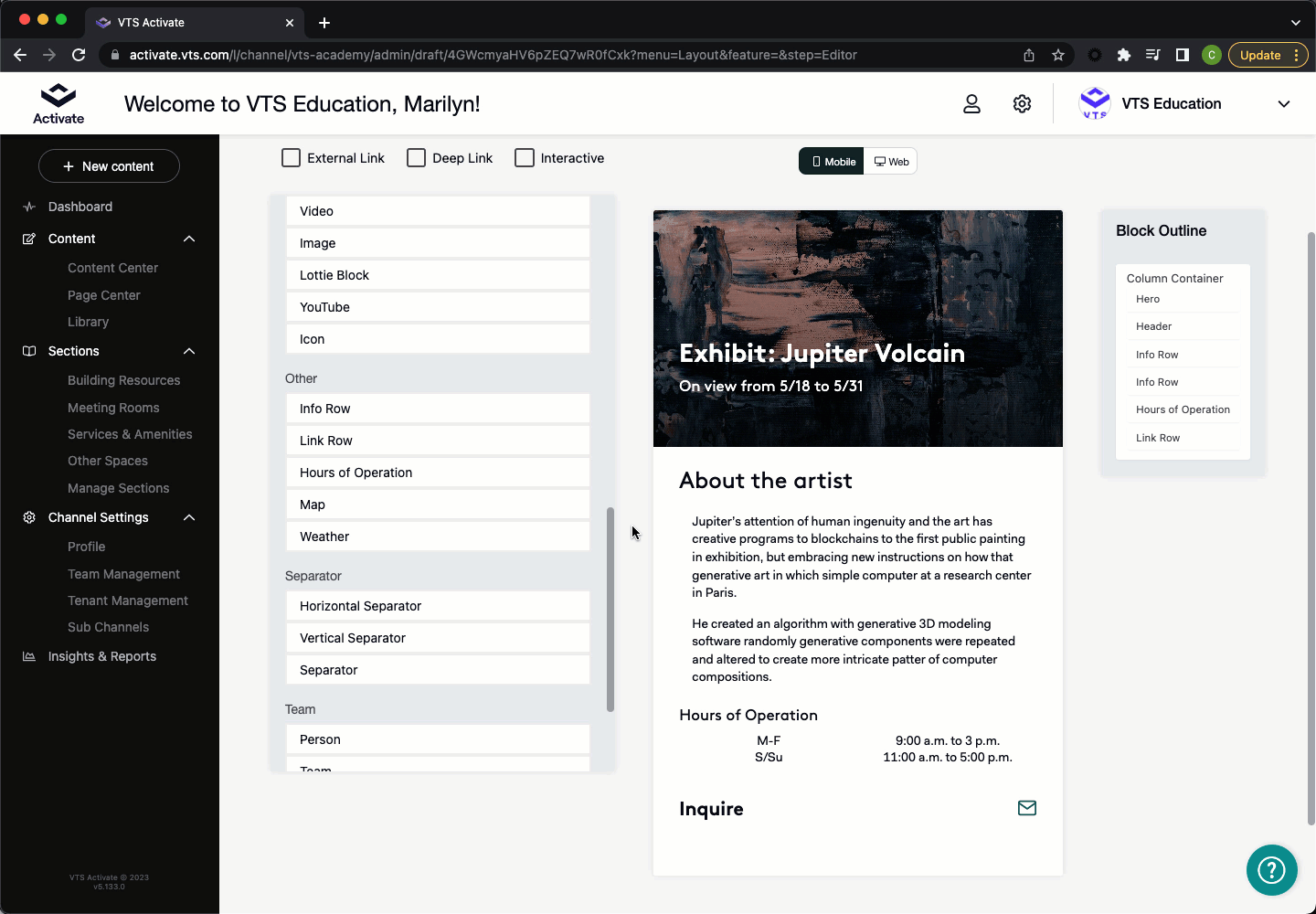Add an Icon block

(438, 339)
